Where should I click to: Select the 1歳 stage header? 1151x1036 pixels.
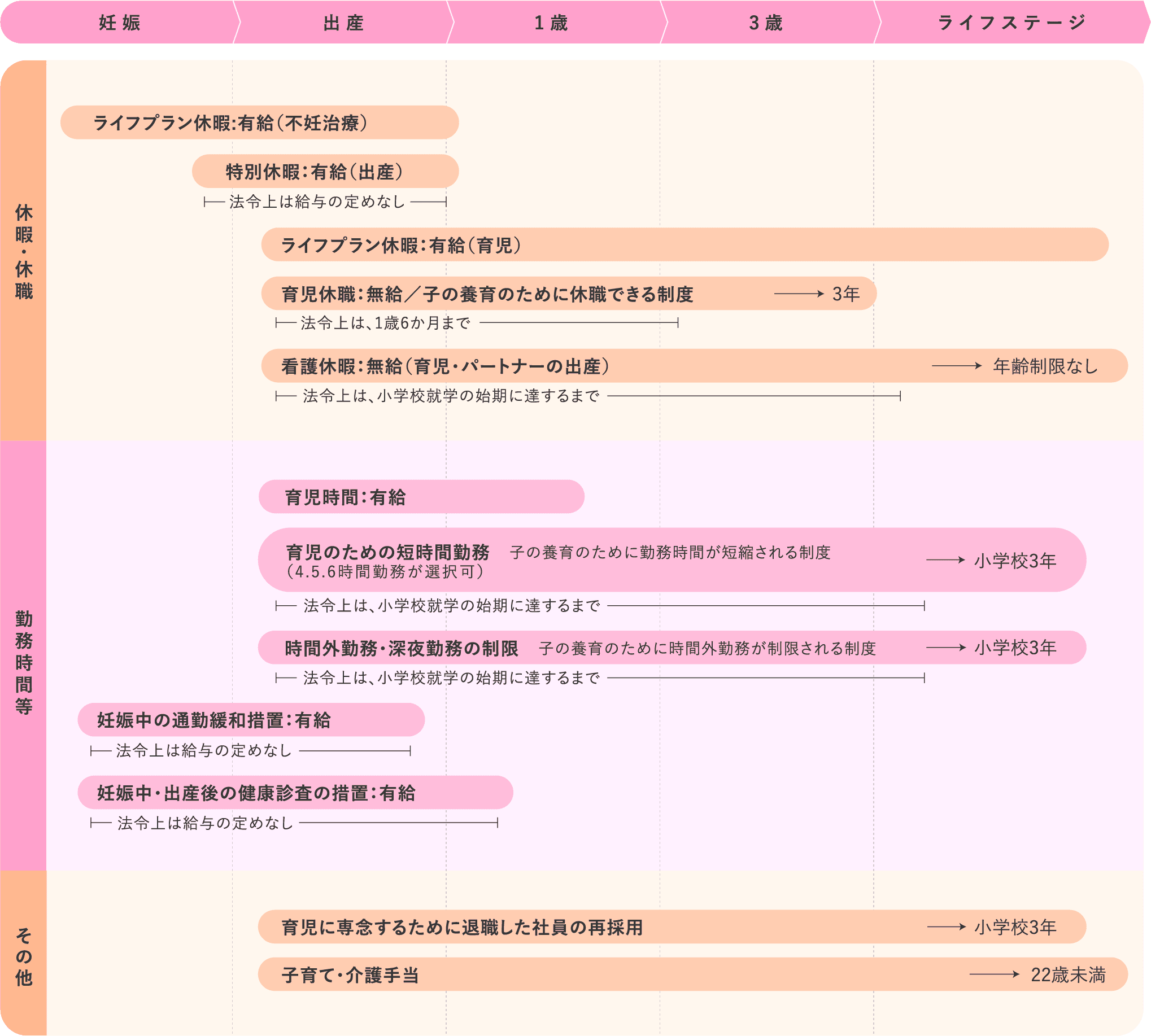pos(551,22)
